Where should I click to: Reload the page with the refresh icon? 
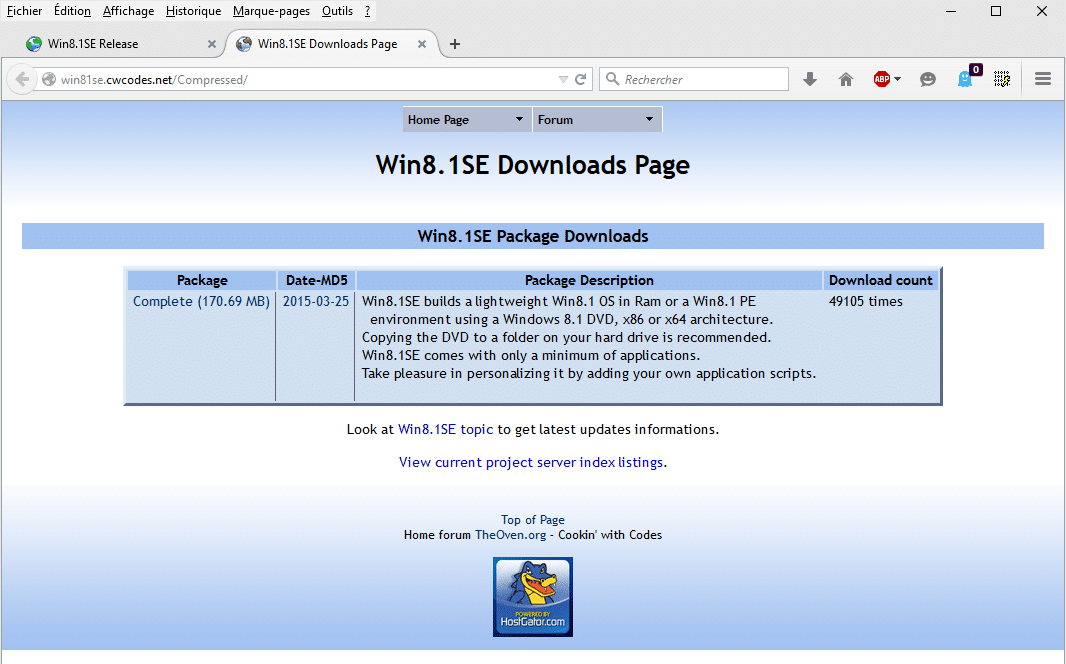581,80
